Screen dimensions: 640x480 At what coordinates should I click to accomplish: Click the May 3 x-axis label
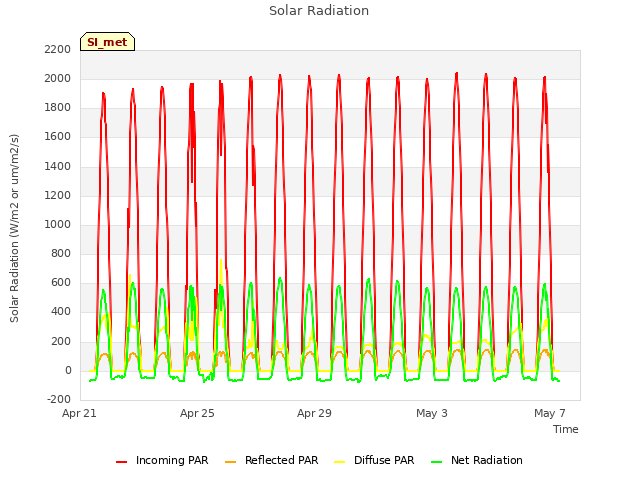click(432, 413)
